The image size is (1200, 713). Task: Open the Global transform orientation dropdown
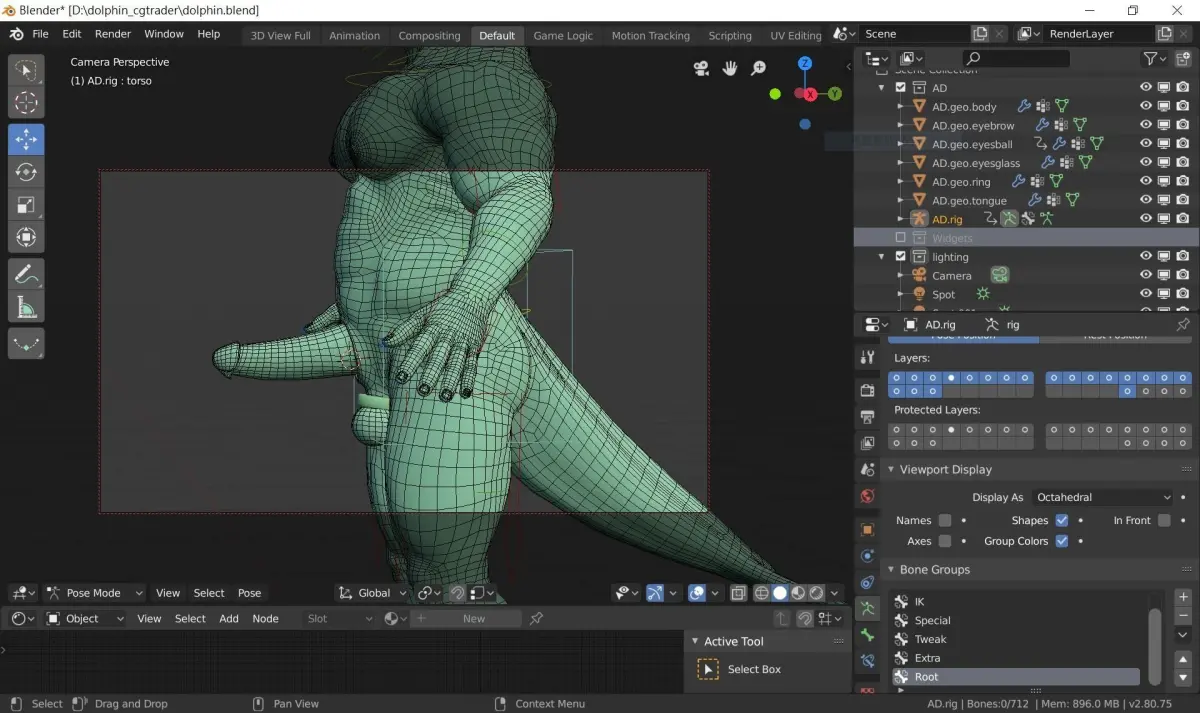tap(373, 593)
